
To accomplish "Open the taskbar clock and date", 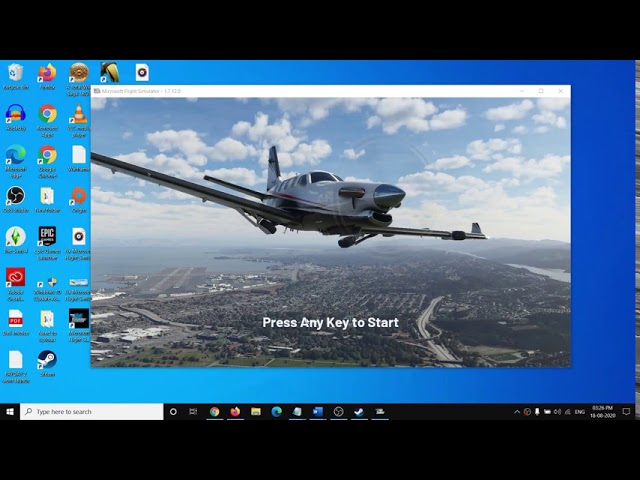I will 603,412.
